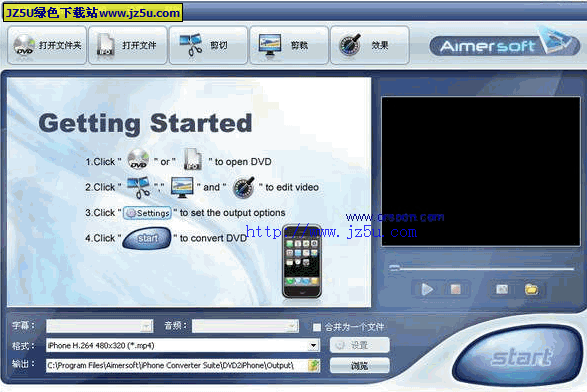The image size is (587, 392).
Task: Open the 剪裁 crop monitor tool
Action: pyautogui.click(x=289, y=45)
